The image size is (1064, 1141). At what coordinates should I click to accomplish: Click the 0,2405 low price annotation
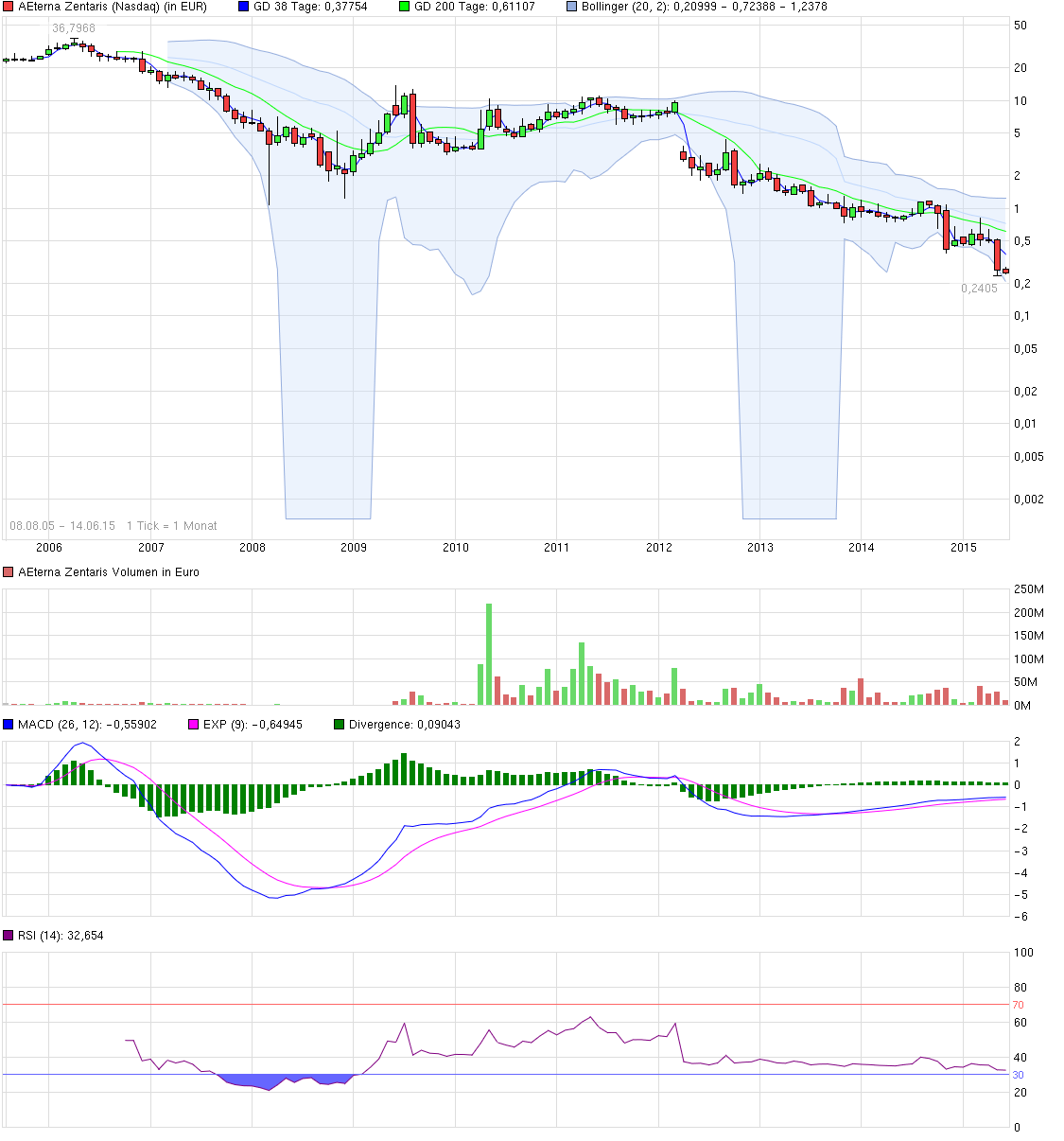tap(979, 289)
